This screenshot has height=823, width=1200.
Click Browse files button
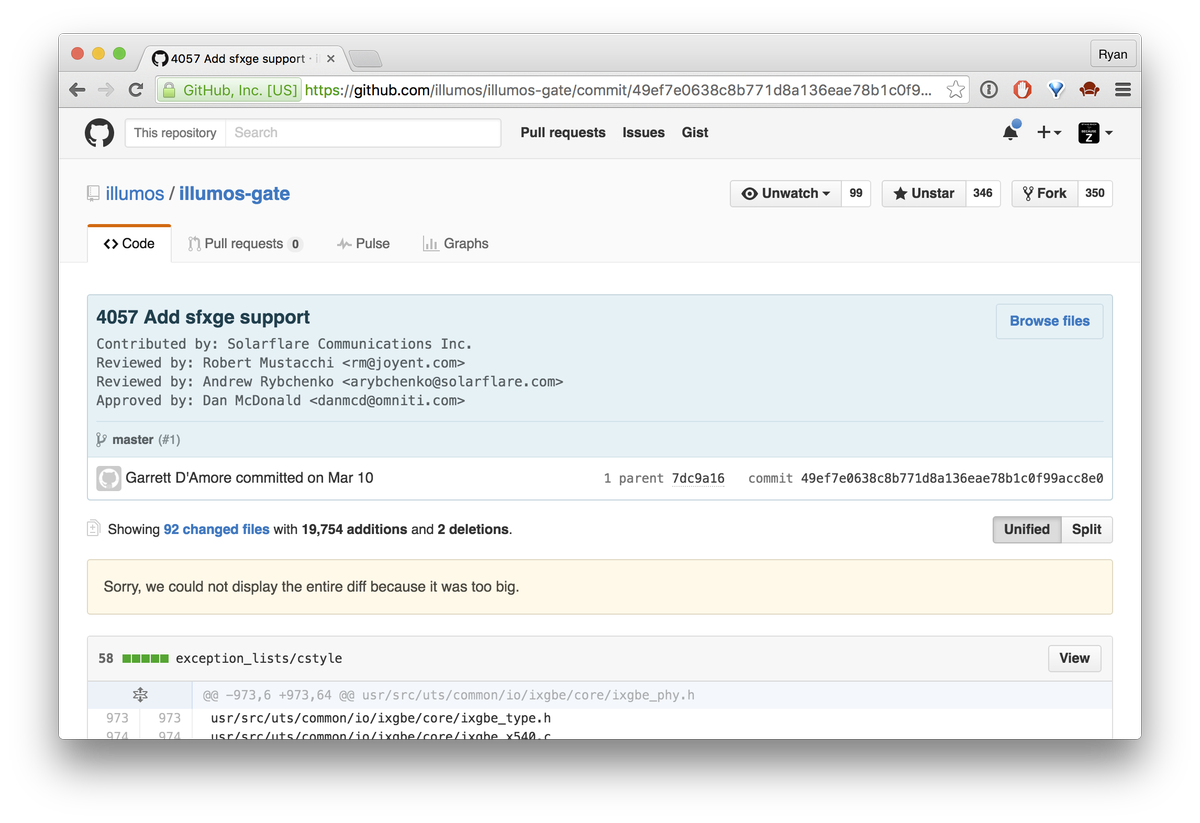pos(1050,321)
